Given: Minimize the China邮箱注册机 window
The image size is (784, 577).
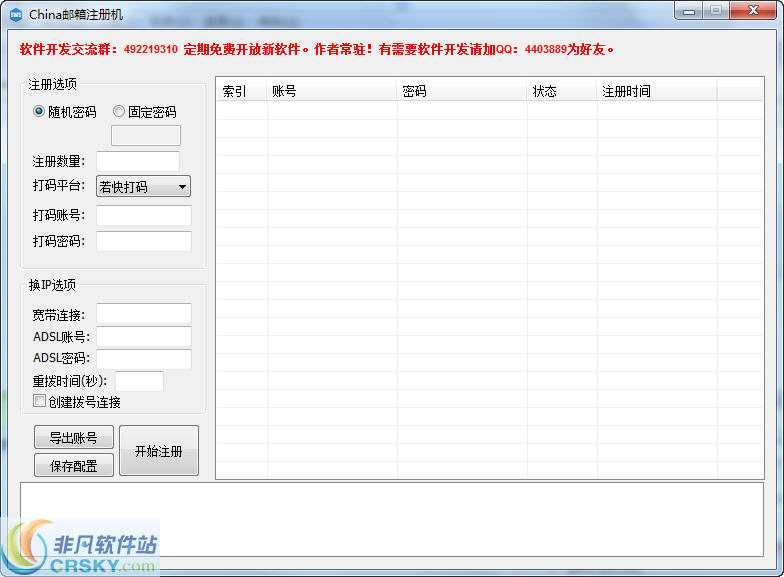Looking at the screenshot, I should tap(689, 11).
